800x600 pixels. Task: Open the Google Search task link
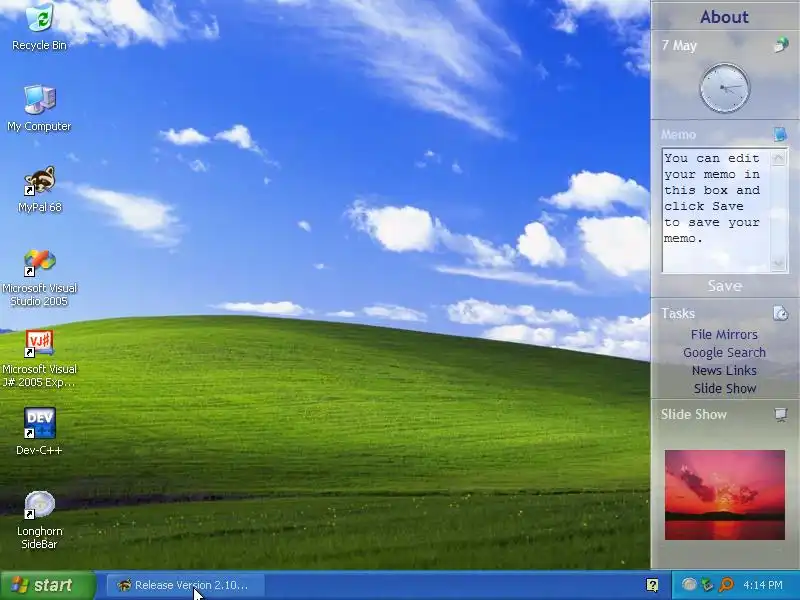[x=724, y=353]
